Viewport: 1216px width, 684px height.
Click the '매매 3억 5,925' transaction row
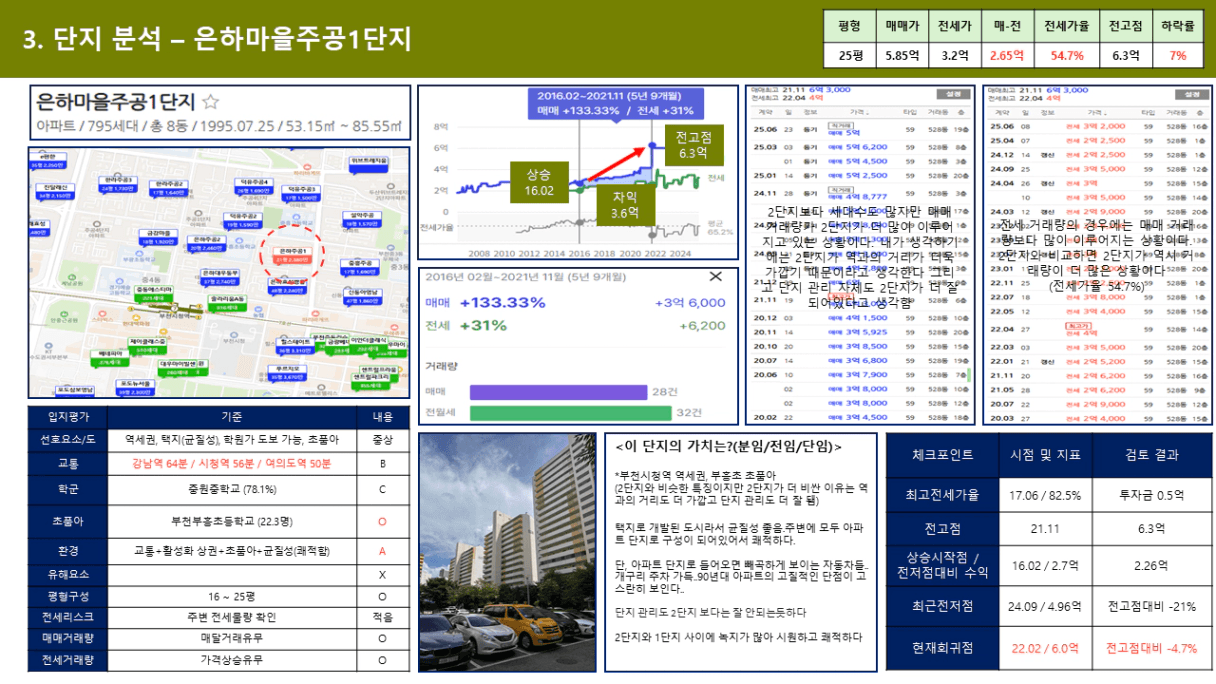click(x=860, y=331)
